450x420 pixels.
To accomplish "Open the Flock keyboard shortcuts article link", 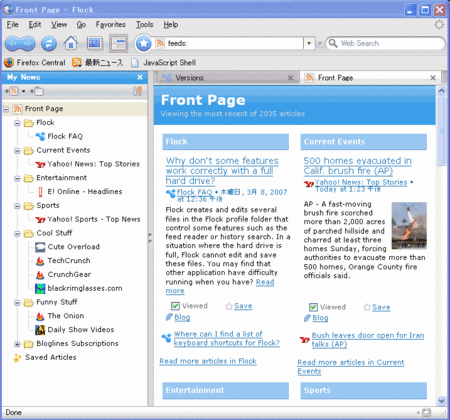I will (227, 338).
